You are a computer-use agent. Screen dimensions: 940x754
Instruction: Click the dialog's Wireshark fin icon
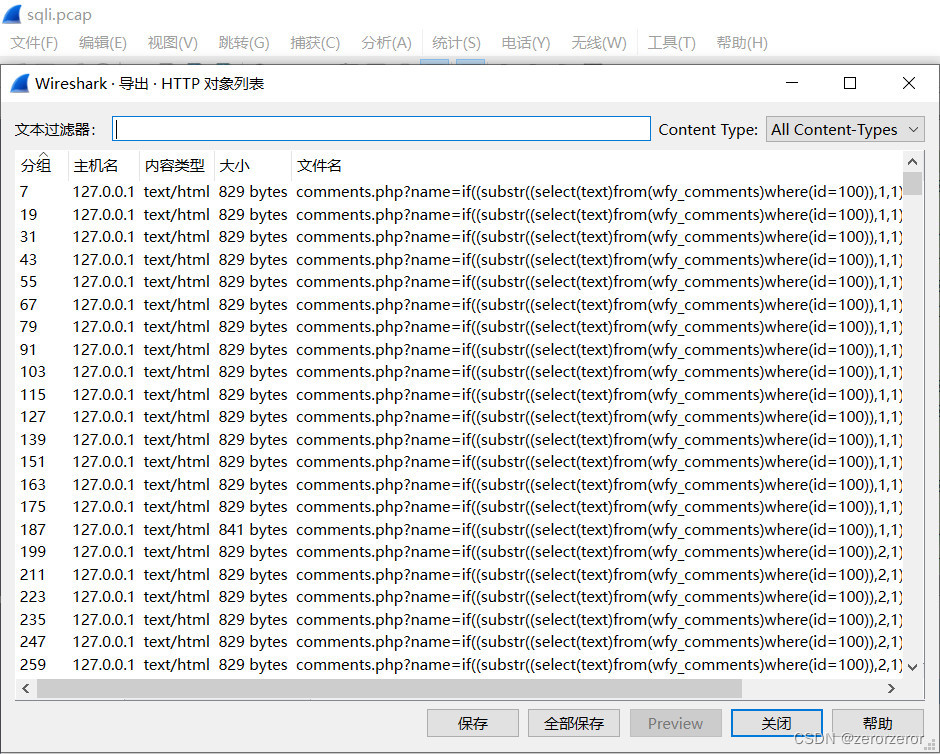(20, 83)
